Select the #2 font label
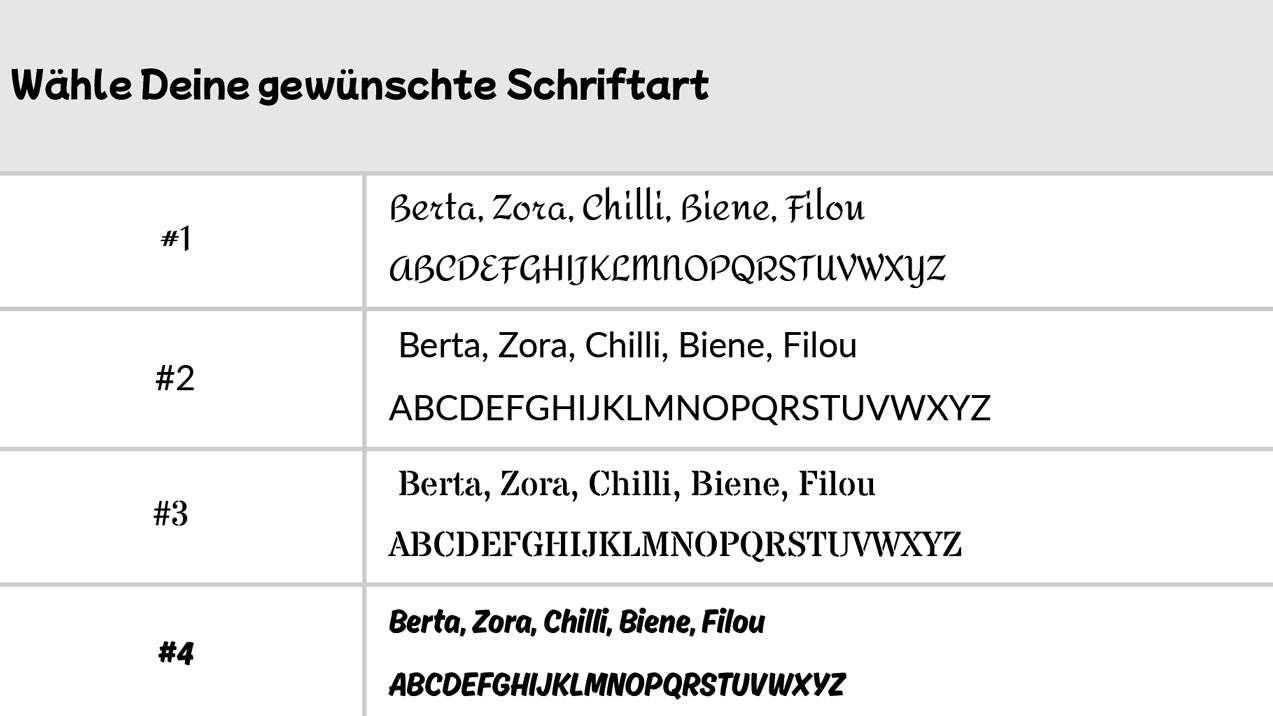 (175, 380)
